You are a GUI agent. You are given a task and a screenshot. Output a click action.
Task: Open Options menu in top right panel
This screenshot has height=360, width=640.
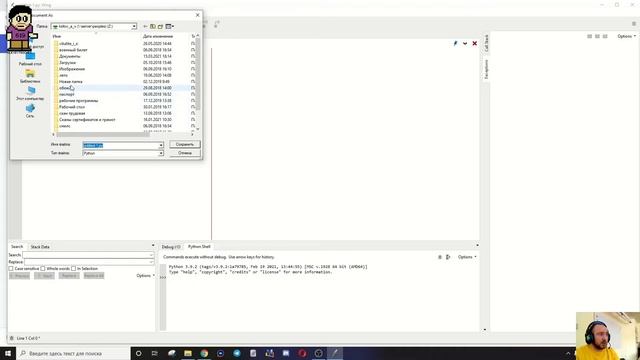coord(626,36)
